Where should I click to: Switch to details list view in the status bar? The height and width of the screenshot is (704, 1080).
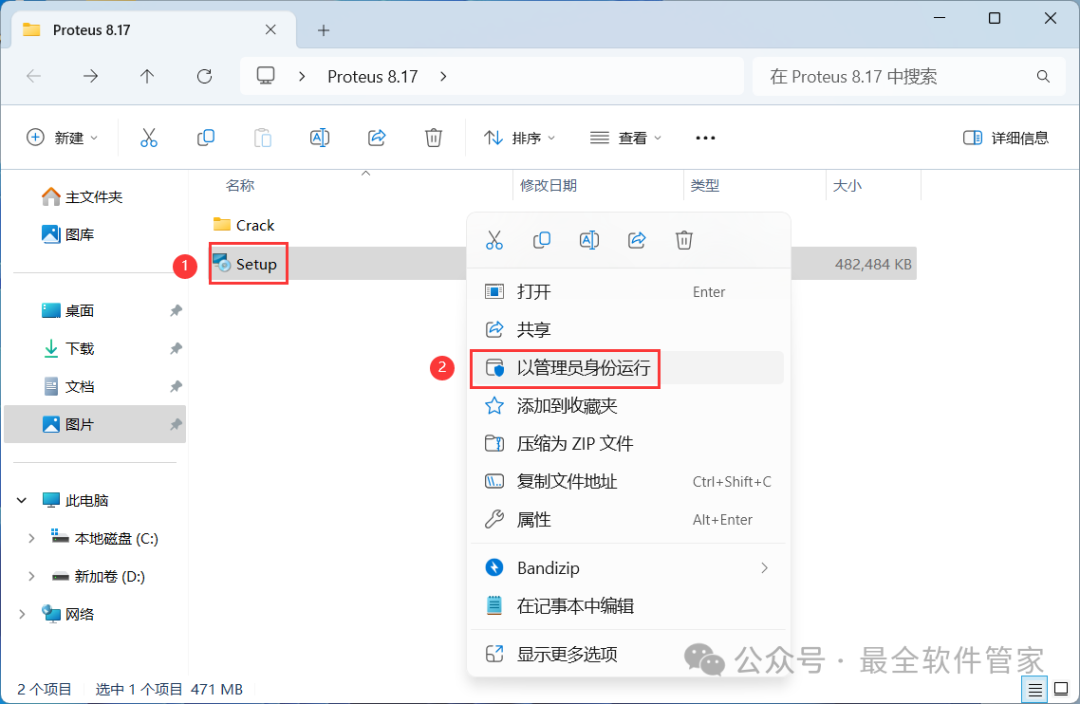pyautogui.click(x=1035, y=689)
